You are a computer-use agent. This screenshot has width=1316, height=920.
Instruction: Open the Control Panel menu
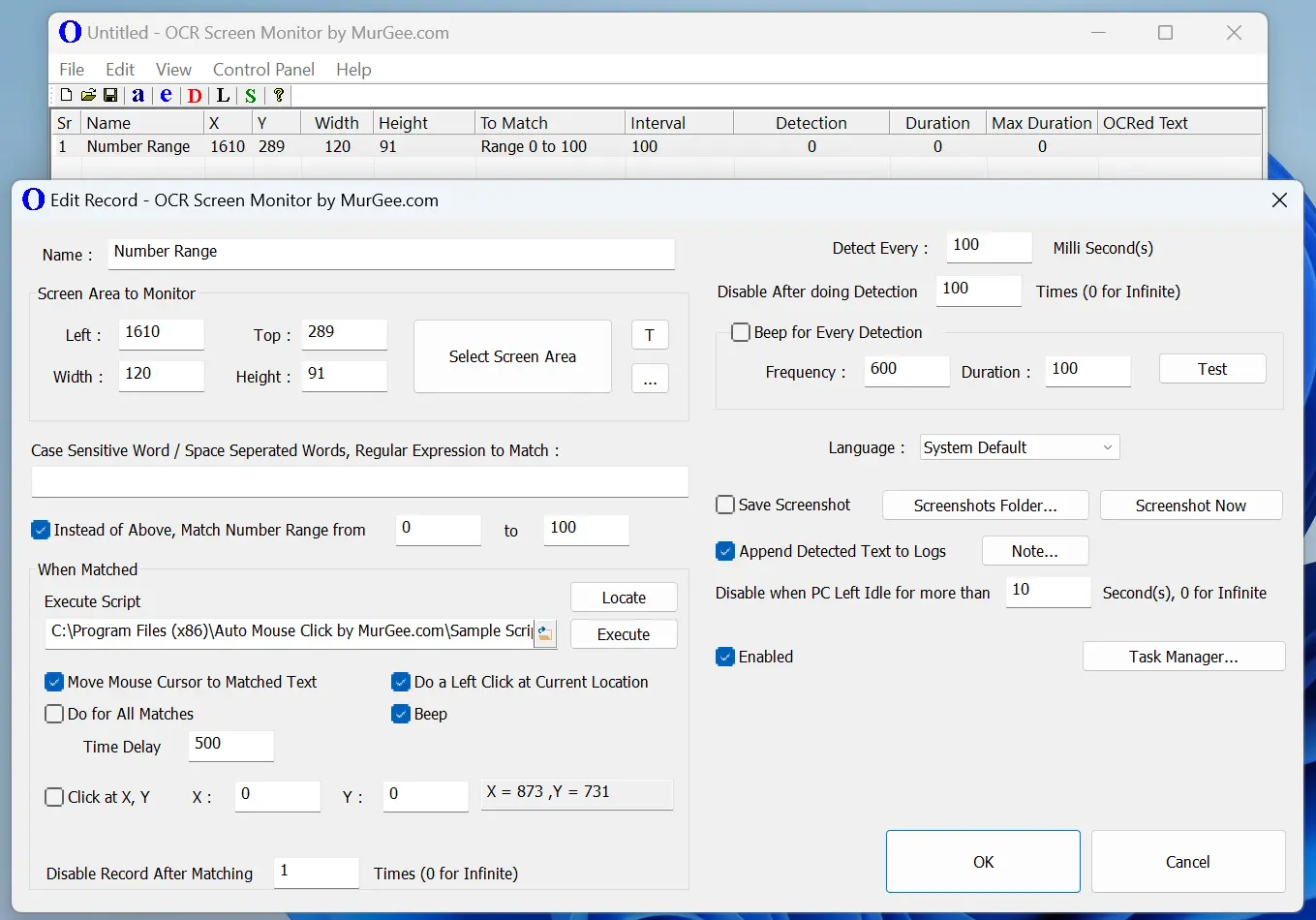263,70
